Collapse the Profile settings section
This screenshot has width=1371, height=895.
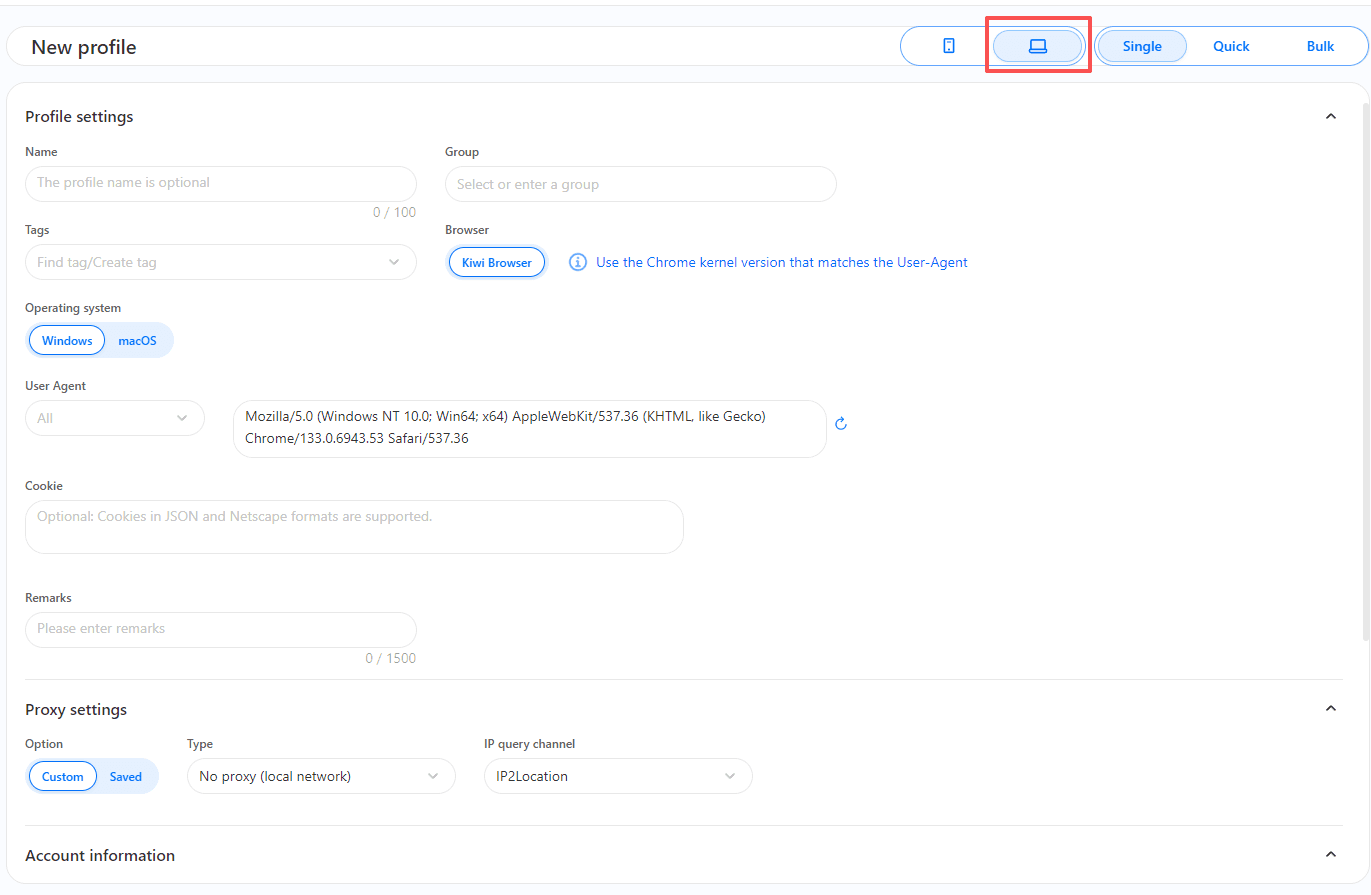coord(1330,116)
